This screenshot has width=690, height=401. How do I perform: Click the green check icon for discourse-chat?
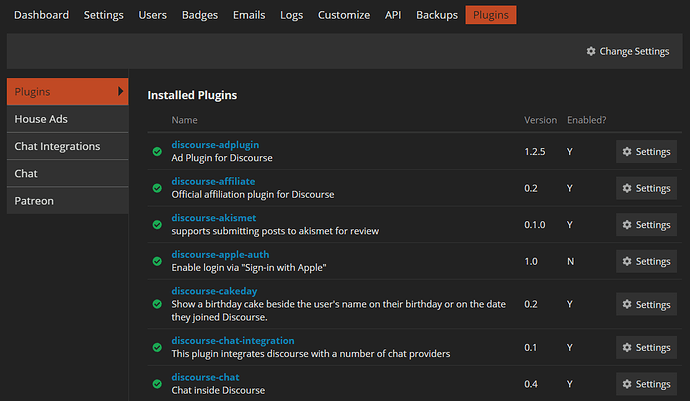[157, 384]
